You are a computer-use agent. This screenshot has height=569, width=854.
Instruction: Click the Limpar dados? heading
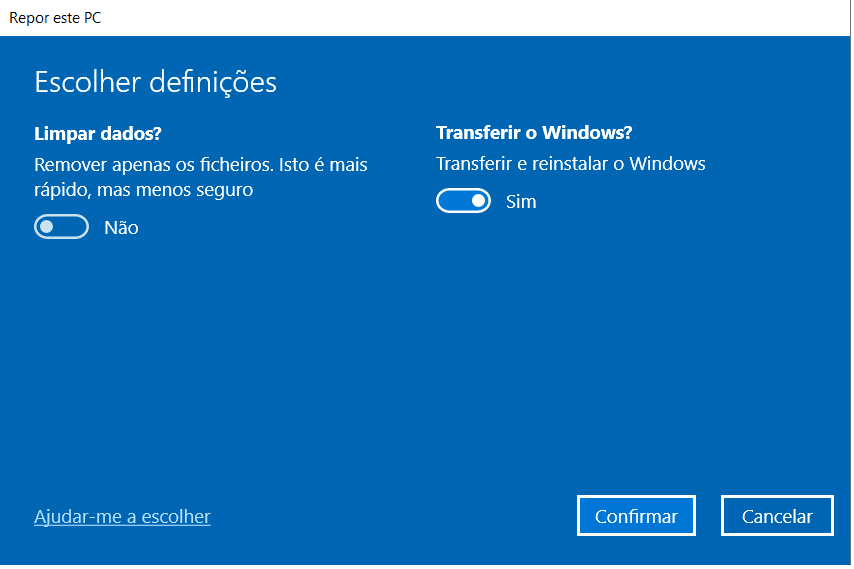(97, 133)
